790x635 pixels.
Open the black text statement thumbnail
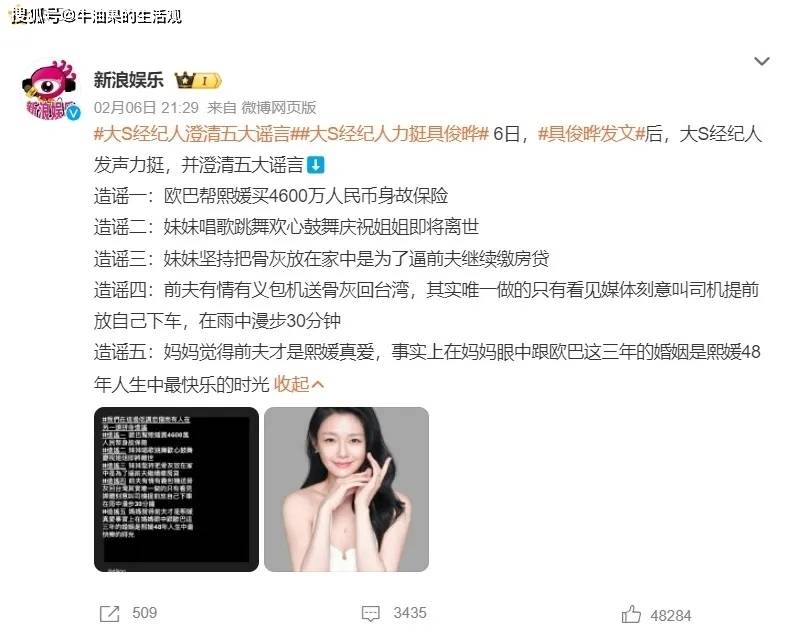pyautogui.click(x=176, y=489)
